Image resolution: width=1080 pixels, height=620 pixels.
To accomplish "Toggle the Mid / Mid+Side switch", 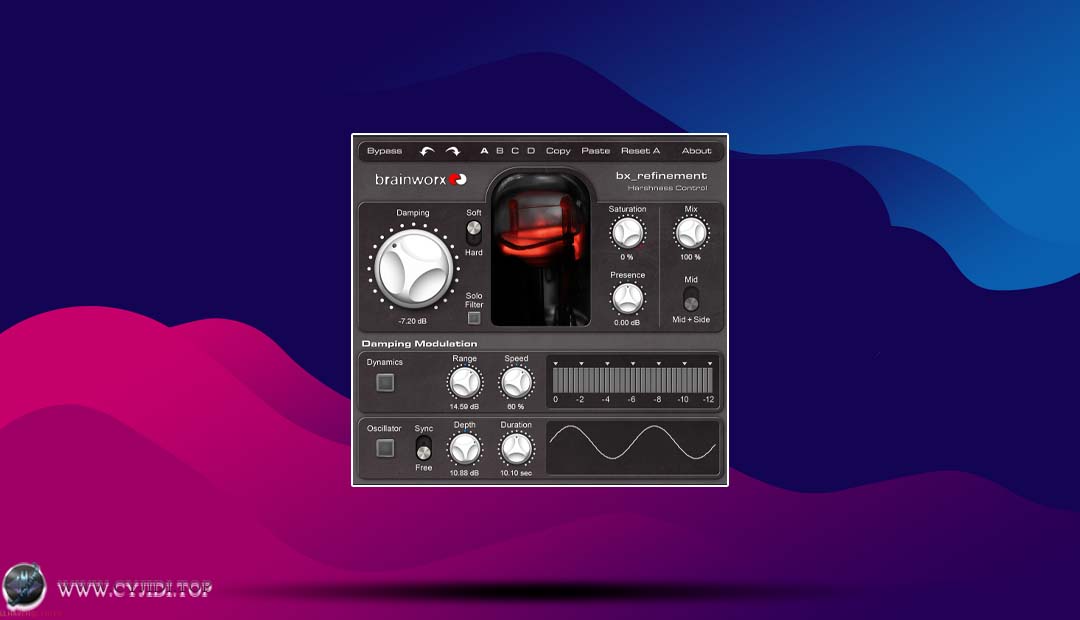I will point(691,300).
